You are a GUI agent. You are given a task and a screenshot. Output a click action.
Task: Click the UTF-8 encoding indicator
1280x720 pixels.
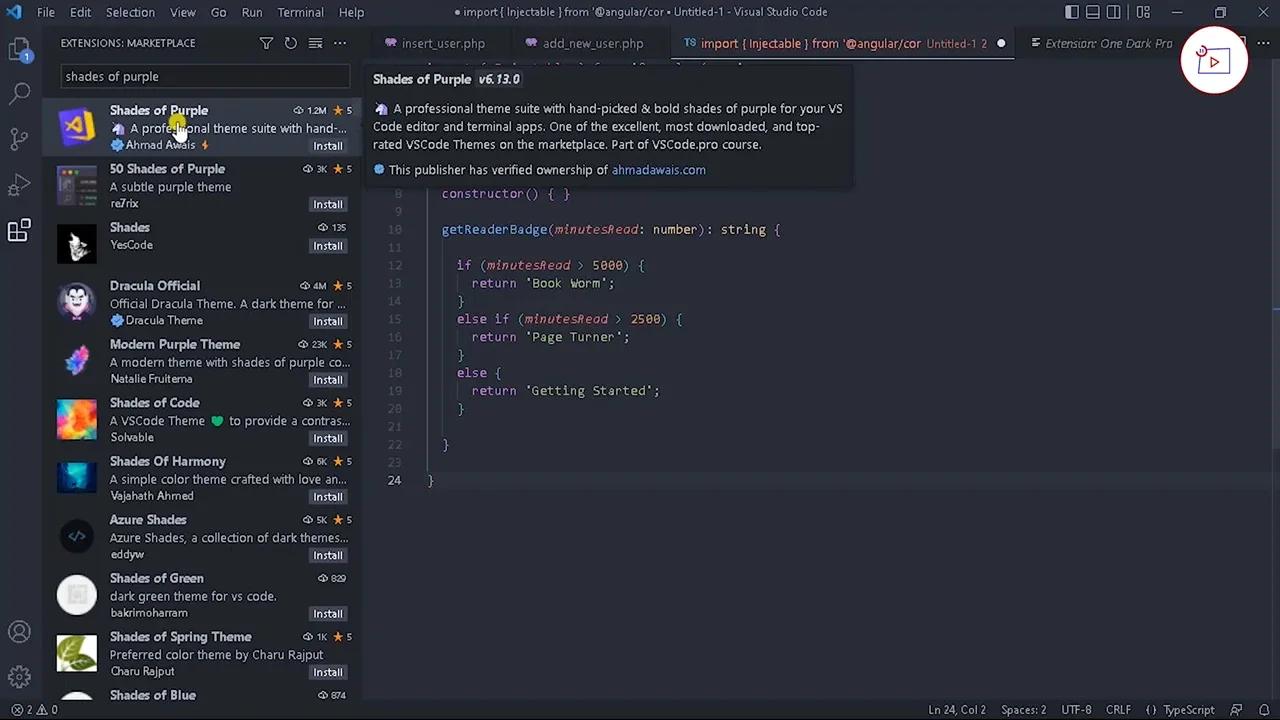pyautogui.click(x=1076, y=709)
